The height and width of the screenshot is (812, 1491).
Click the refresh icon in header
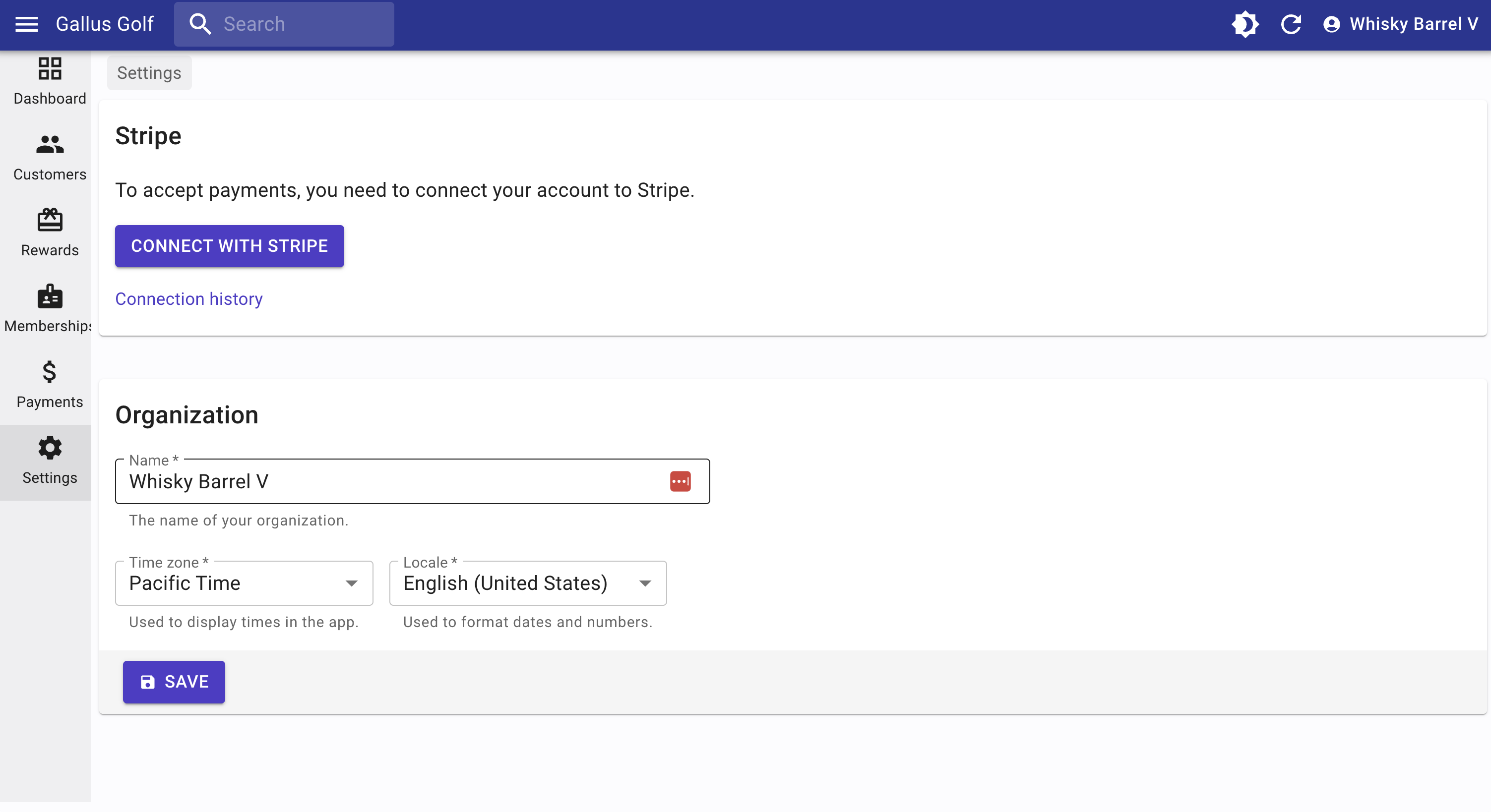click(1291, 24)
